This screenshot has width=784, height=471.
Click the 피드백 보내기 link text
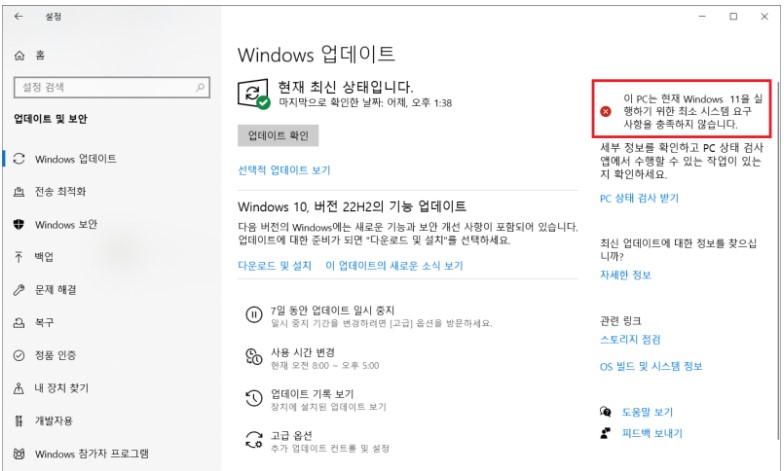[652, 433]
